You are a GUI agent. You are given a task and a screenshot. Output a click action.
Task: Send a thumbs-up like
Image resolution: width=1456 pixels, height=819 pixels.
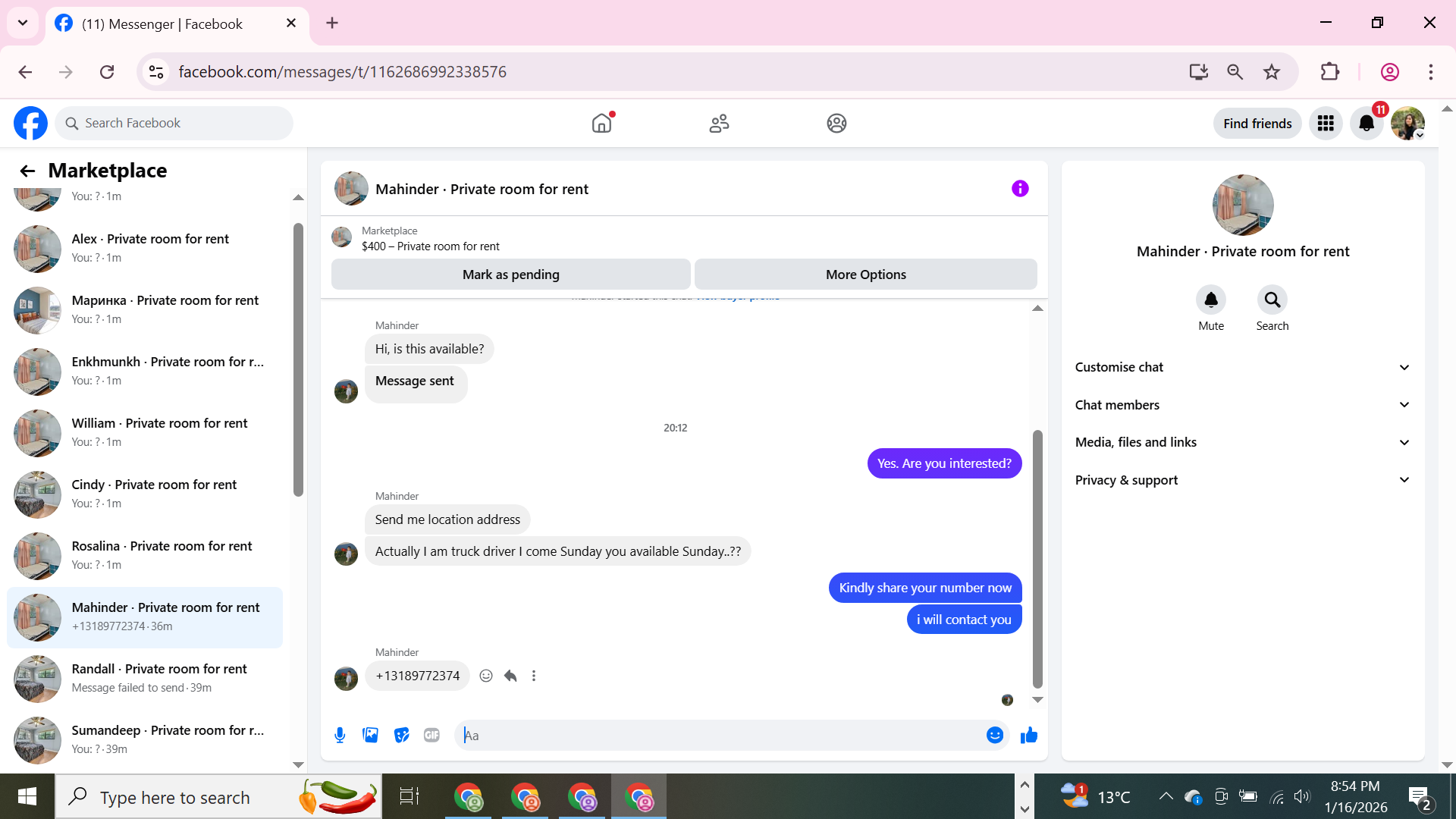coord(1028,735)
